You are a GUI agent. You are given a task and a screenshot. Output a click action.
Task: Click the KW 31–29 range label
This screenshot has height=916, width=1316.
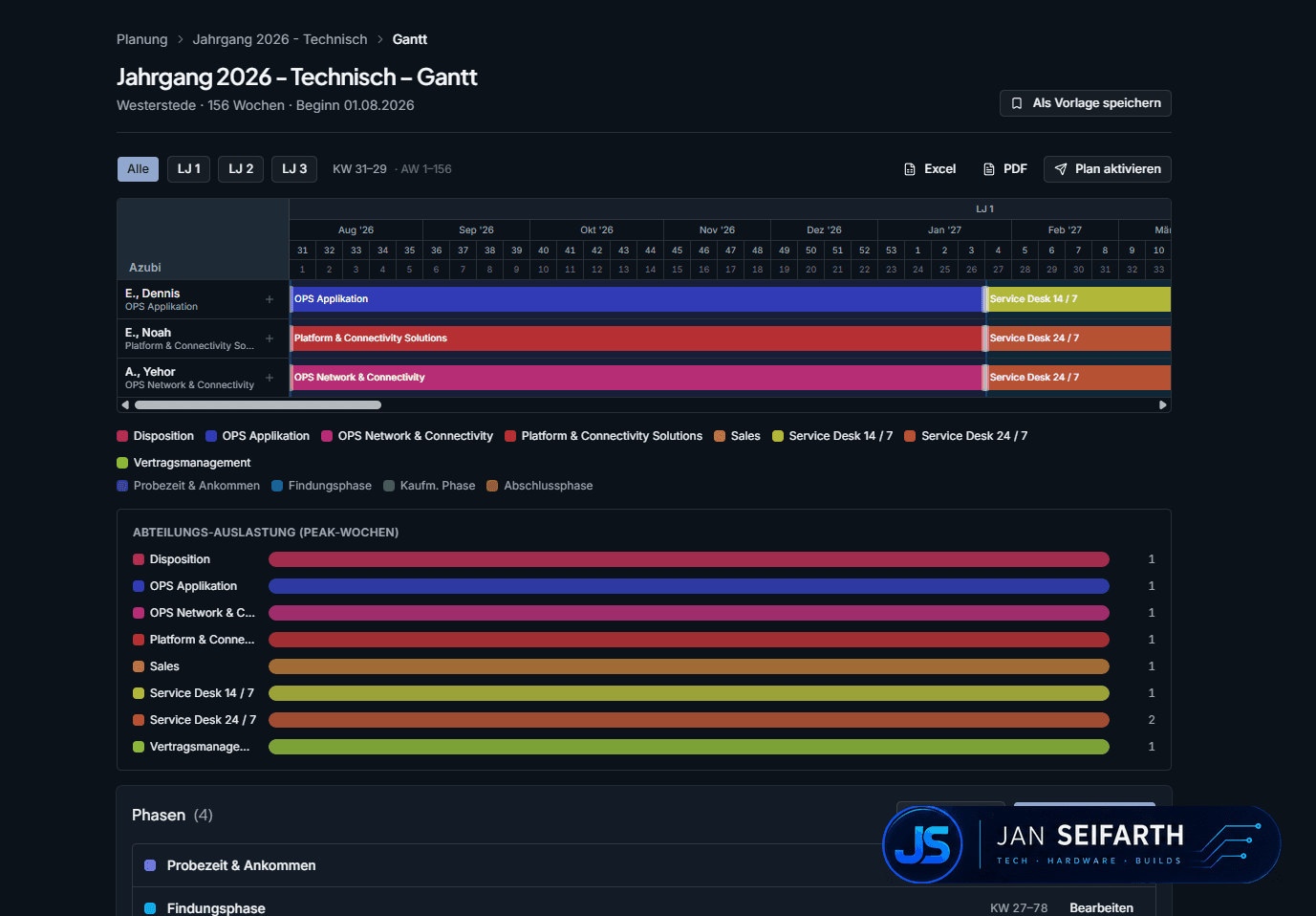(359, 169)
